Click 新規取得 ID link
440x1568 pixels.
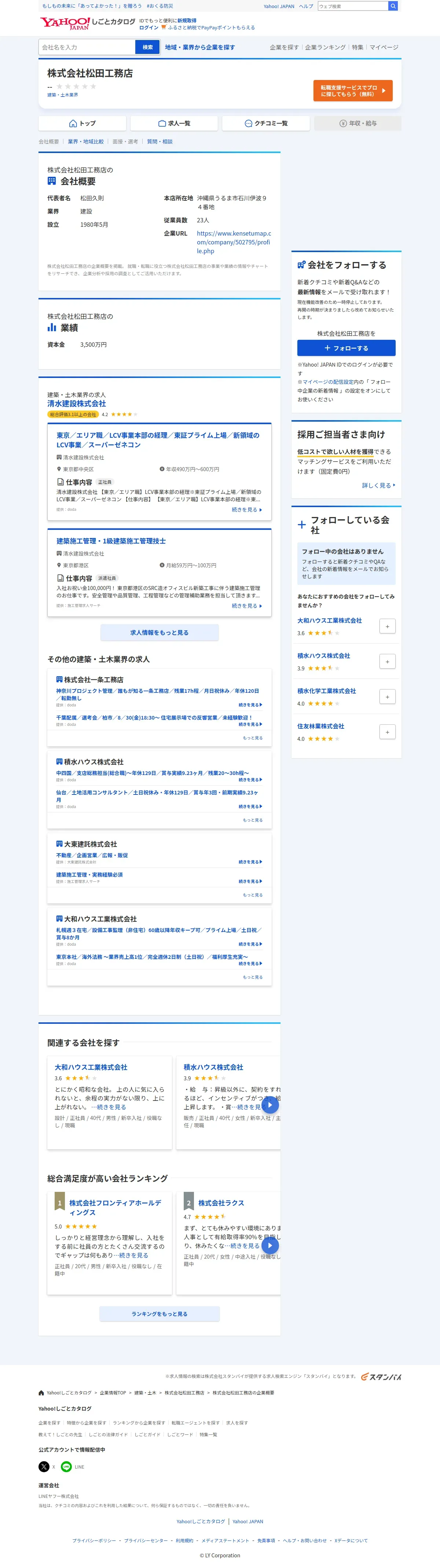pyautogui.click(x=187, y=20)
